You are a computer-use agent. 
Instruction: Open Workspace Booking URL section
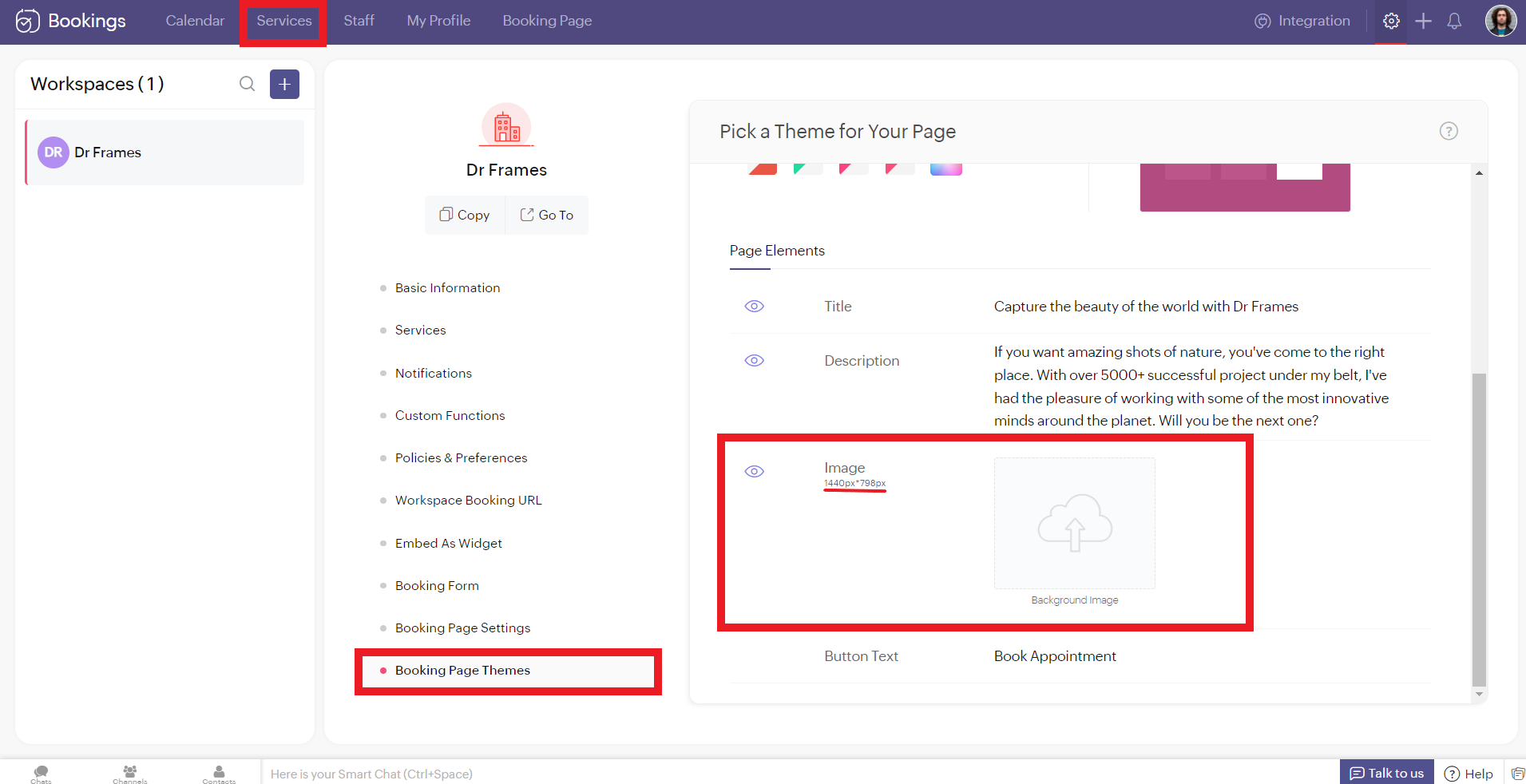pyautogui.click(x=468, y=500)
